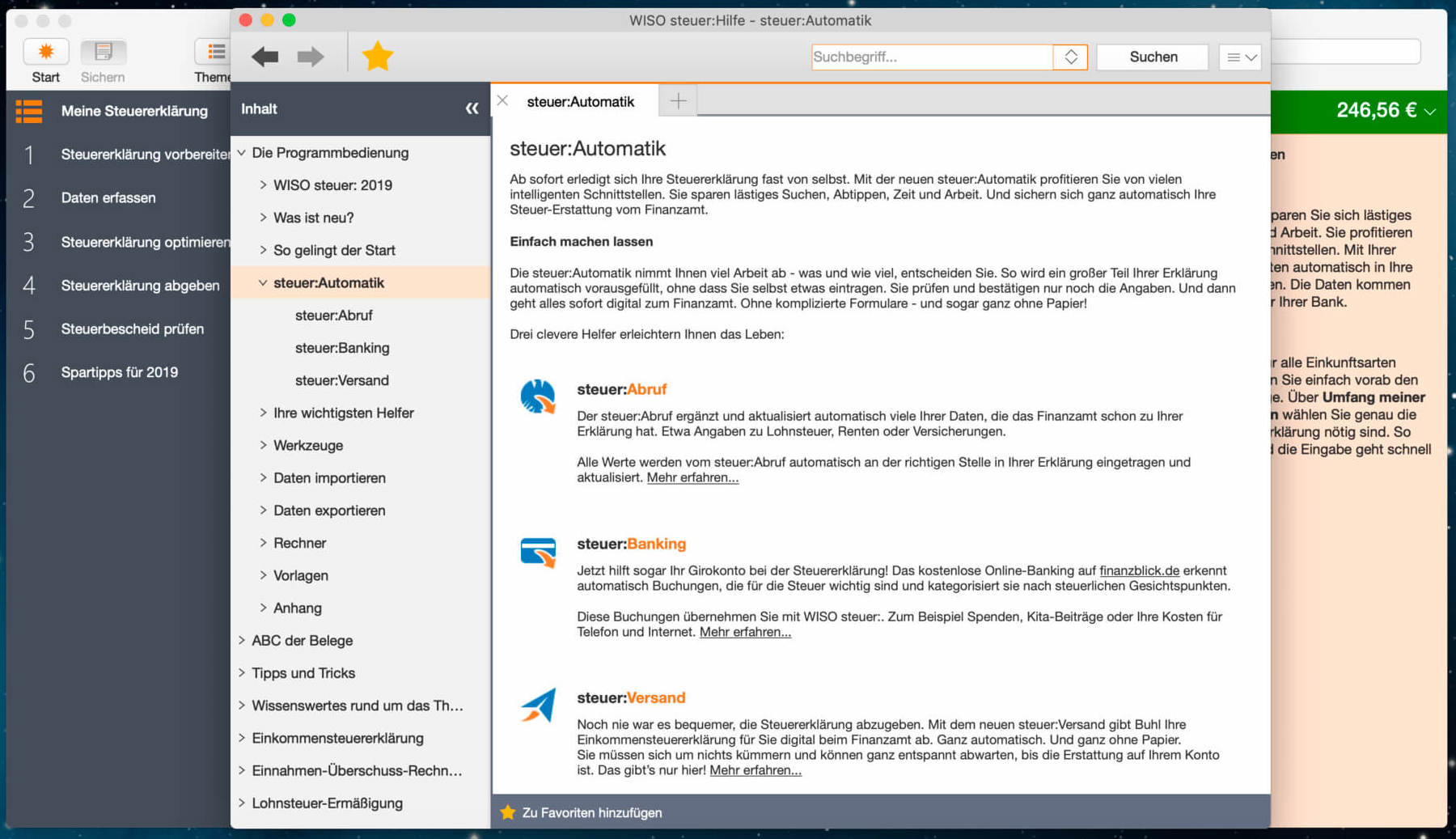Expand the Werkzeuge node
The image size is (1456, 839).
[263, 445]
